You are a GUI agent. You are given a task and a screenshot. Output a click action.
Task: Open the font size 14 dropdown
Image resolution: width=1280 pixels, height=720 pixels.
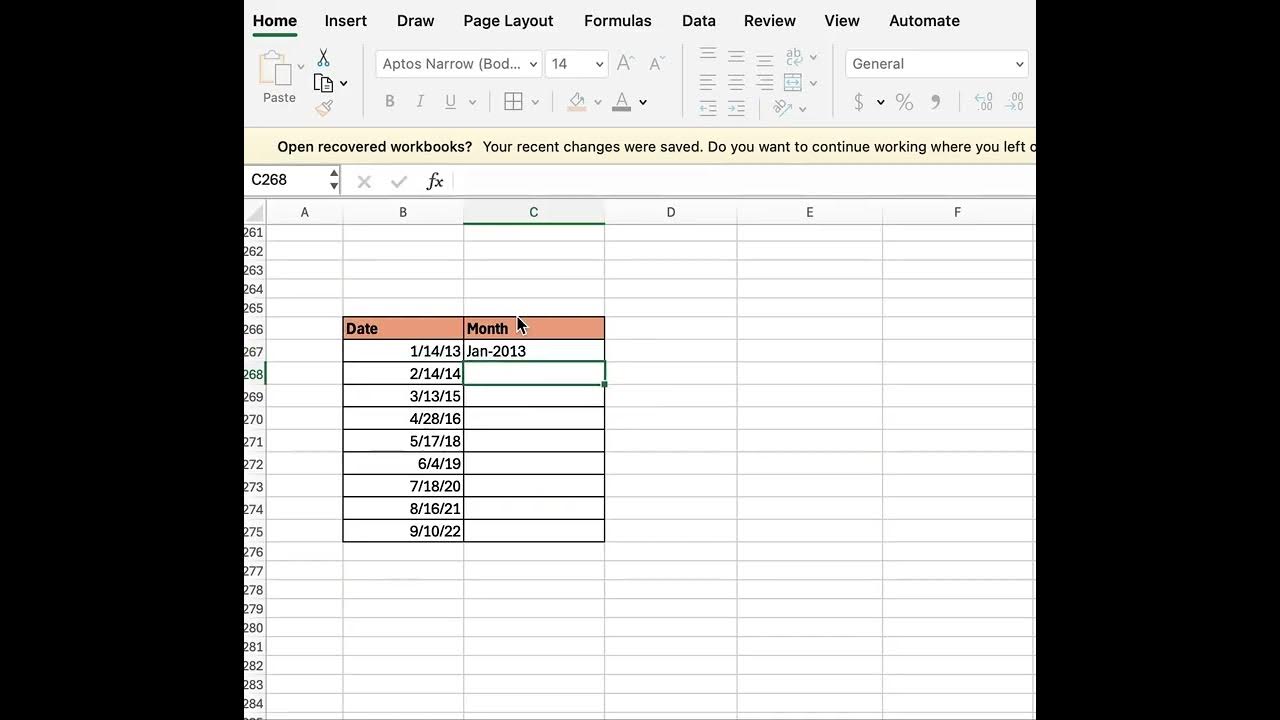(576, 63)
